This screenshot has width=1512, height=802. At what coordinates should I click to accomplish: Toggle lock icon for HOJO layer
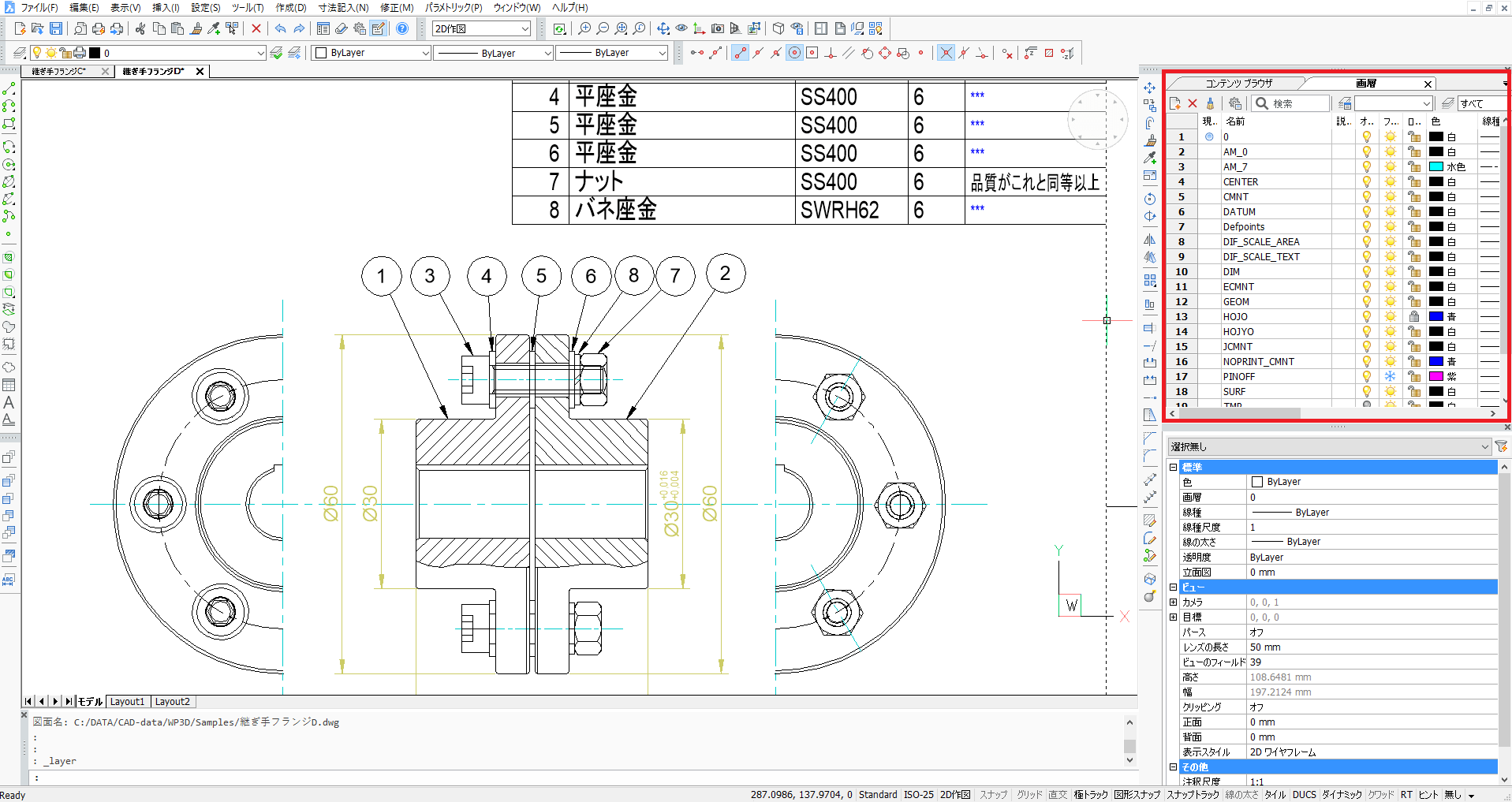pos(1414,316)
